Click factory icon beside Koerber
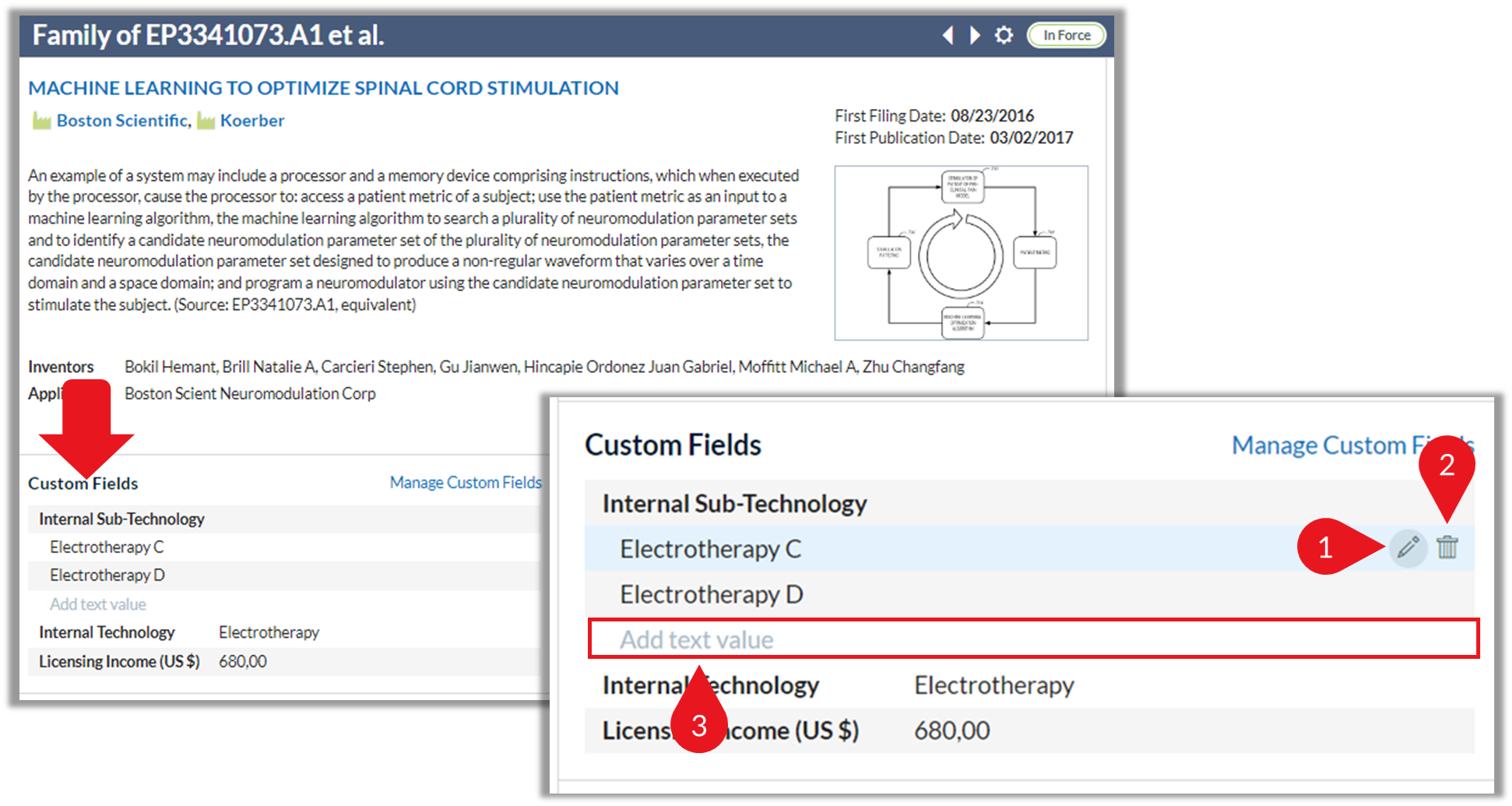The image size is (1512, 806). click(206, 121)
